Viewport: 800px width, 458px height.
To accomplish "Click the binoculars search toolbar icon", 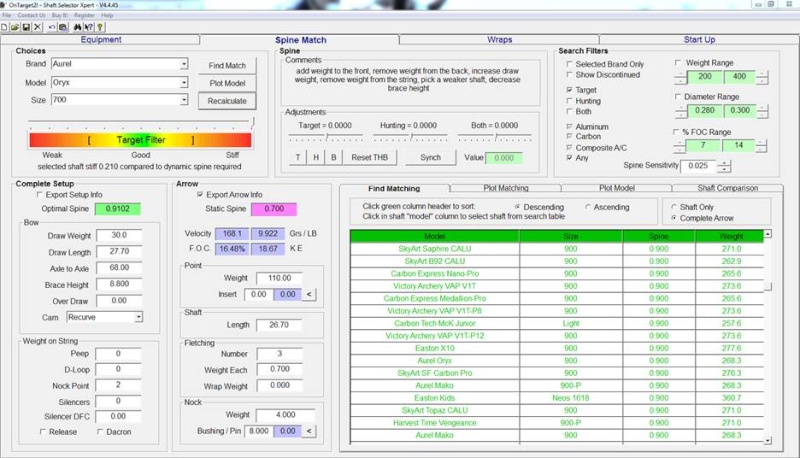I will click(x=78, y=27).
